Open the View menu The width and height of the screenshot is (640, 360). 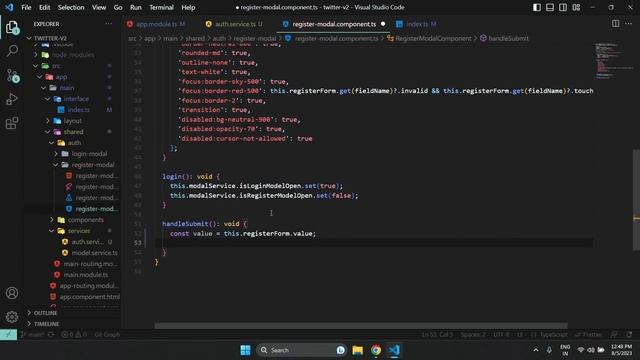tap(99, 7)
